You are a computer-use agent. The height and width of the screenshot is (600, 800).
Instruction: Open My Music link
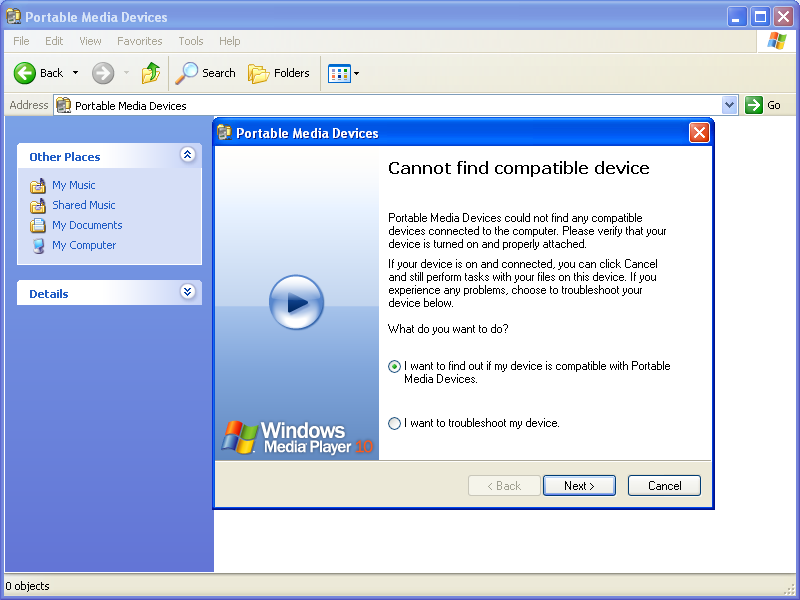coord(73,185)
